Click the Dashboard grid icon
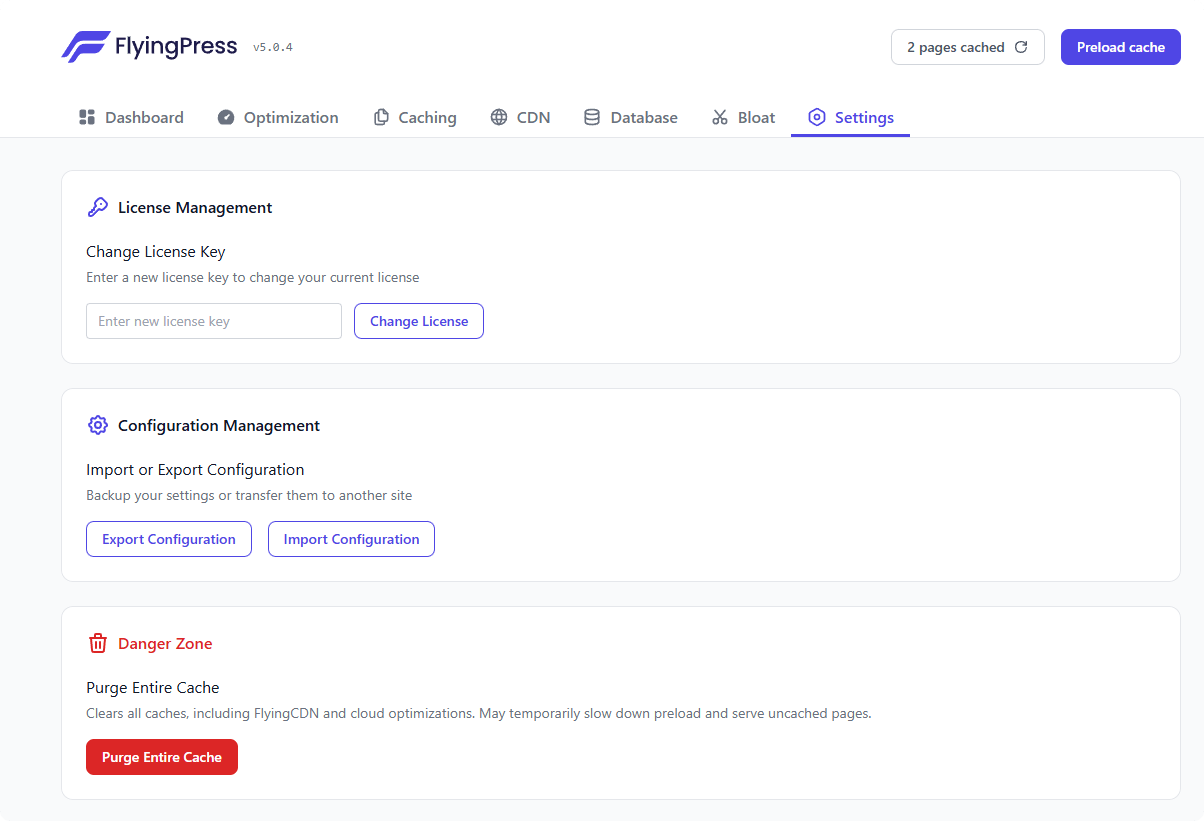Image resolution: width=1204 pixels, height=821 pixels. pyautogui.click(x=87, y=118)
